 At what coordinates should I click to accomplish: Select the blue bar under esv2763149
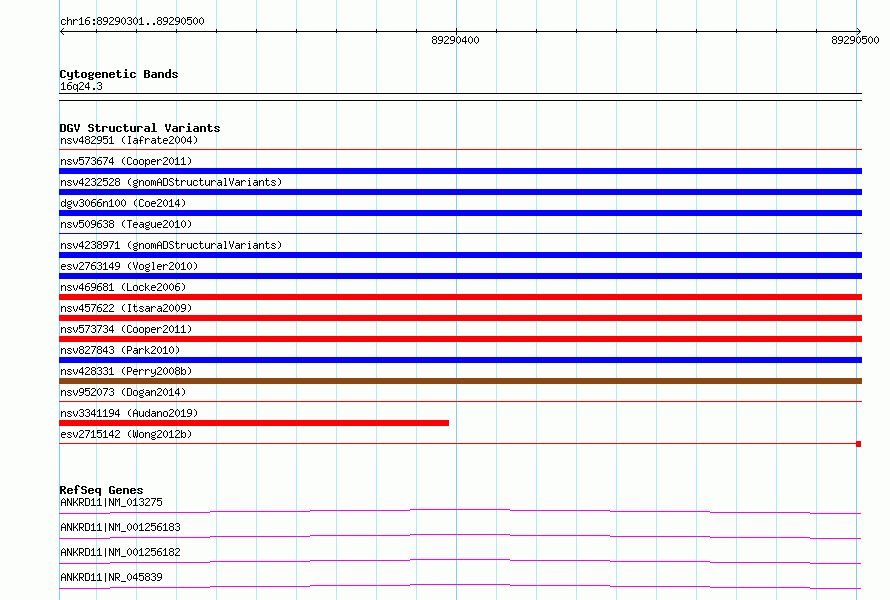coord(460,276)
